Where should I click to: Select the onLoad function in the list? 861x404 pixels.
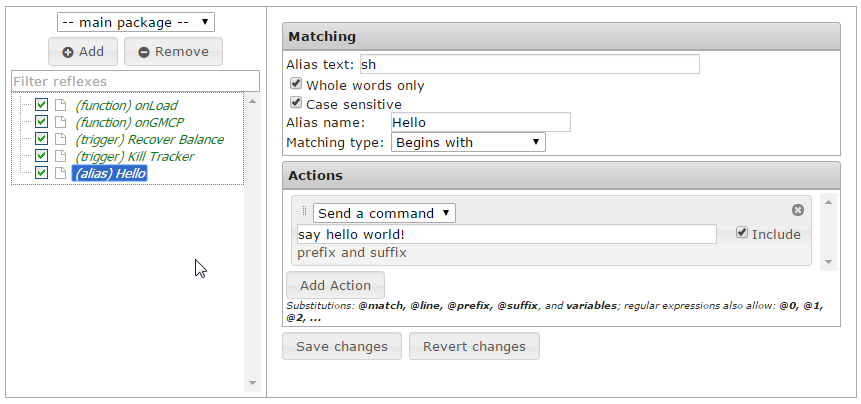click(126, 105)
